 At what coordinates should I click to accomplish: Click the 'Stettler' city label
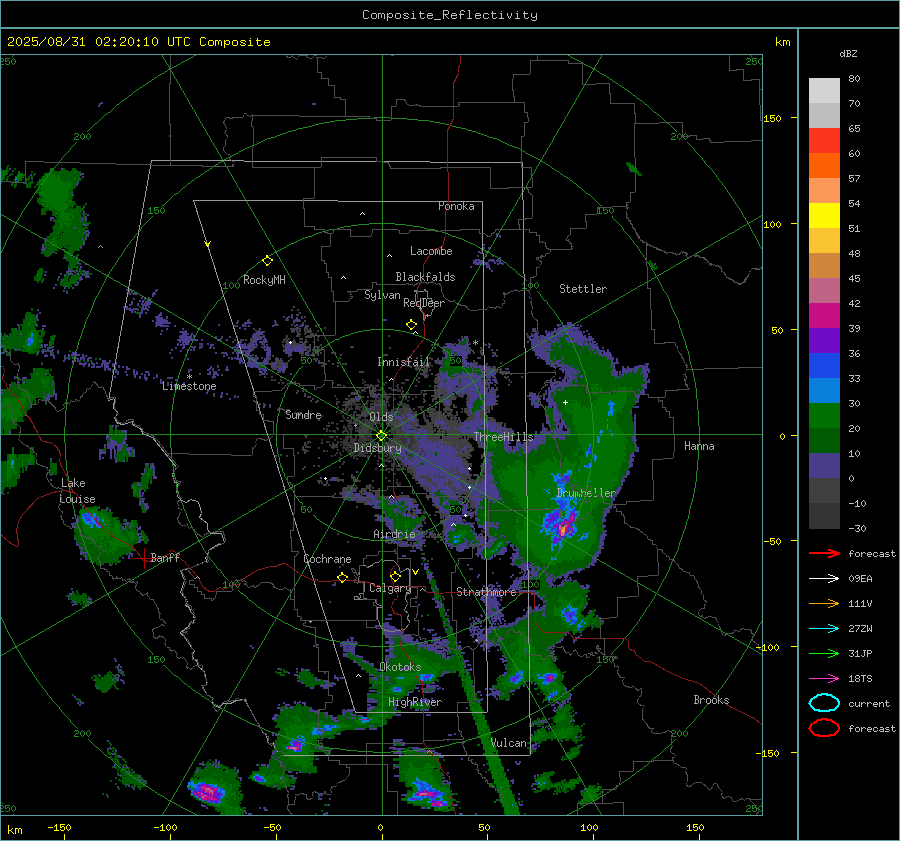583,289
